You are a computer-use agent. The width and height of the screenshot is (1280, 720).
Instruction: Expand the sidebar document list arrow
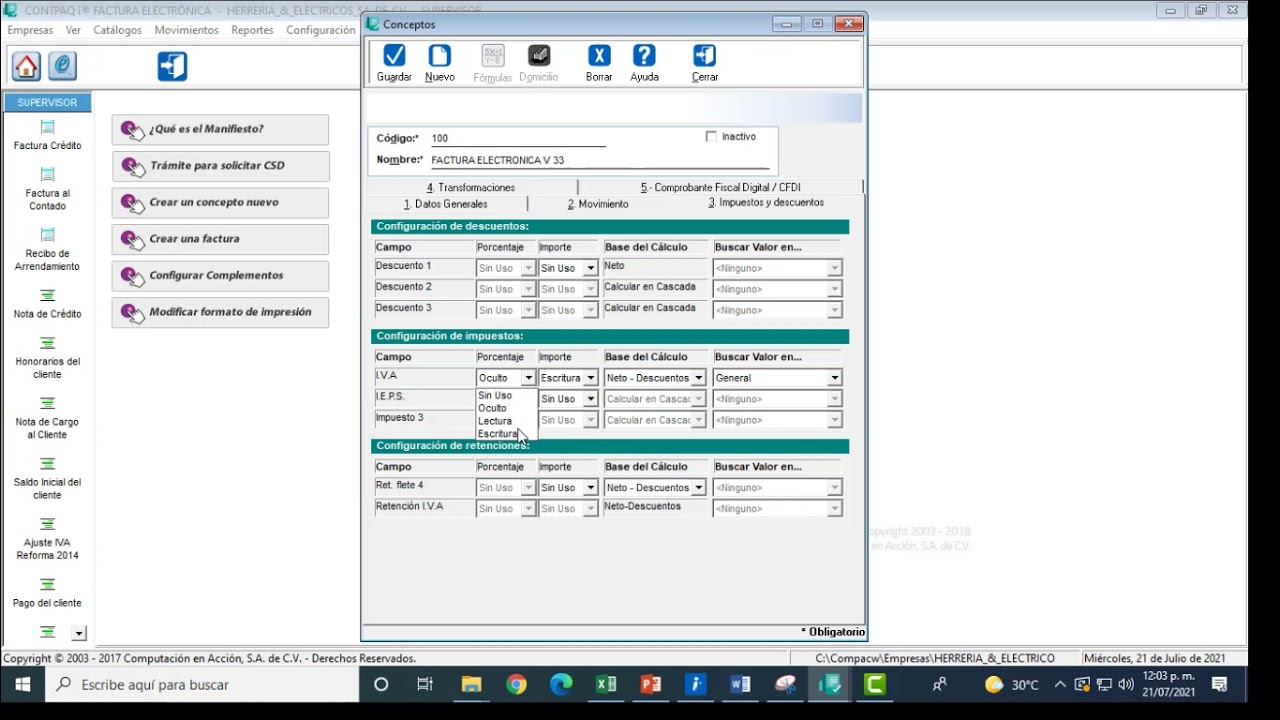[x=79, y=633]
